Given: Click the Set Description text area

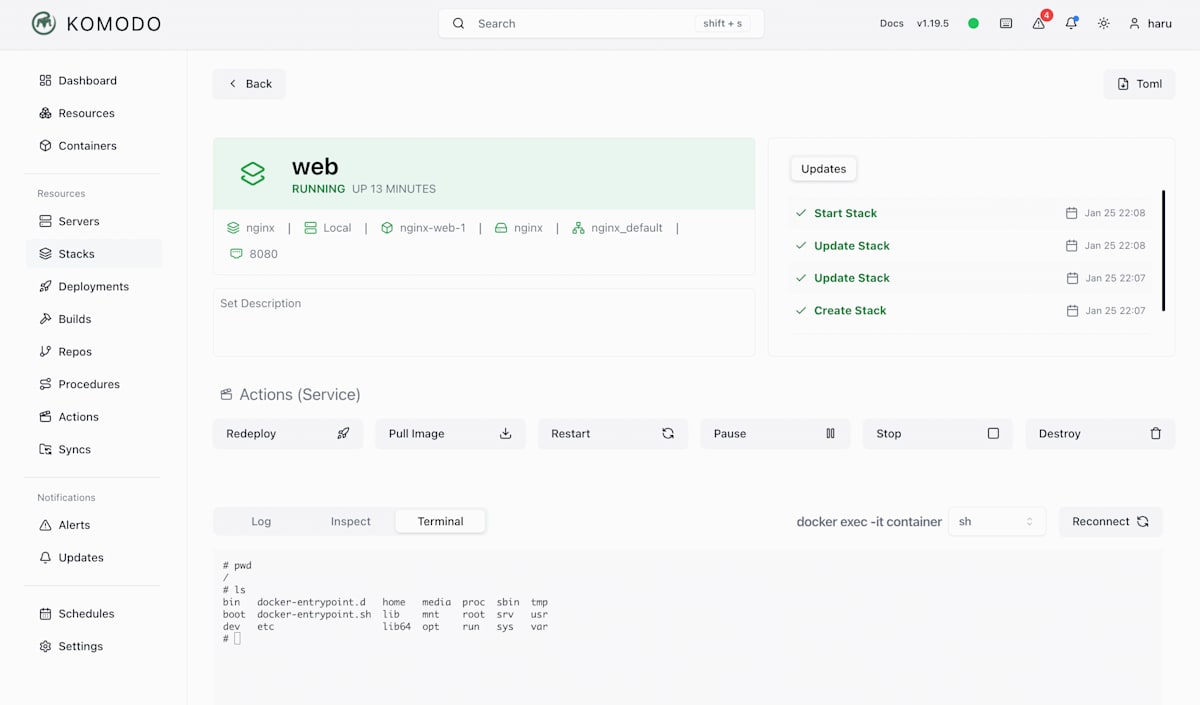Looking at the screenshot, I should 484,322.
